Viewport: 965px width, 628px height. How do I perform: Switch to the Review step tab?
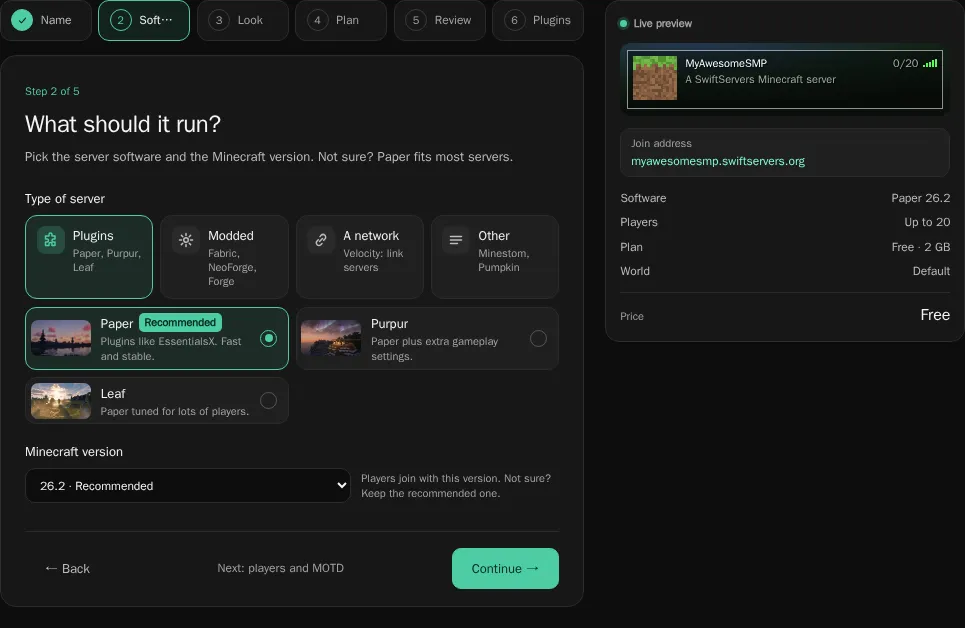click(x=439, y=20)
